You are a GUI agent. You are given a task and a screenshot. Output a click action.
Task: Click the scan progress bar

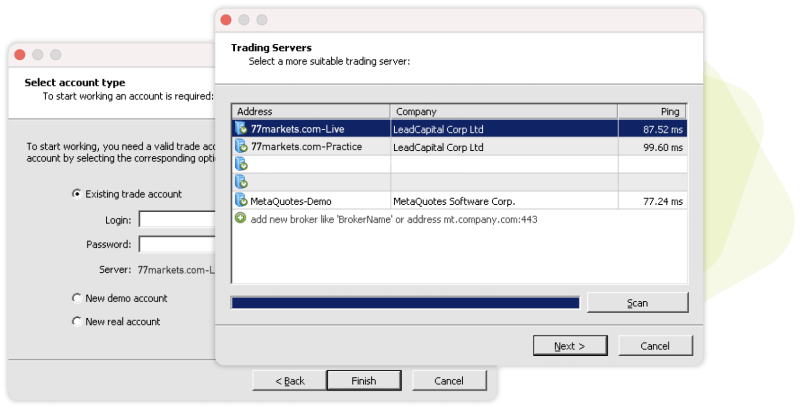click(406, 303)
